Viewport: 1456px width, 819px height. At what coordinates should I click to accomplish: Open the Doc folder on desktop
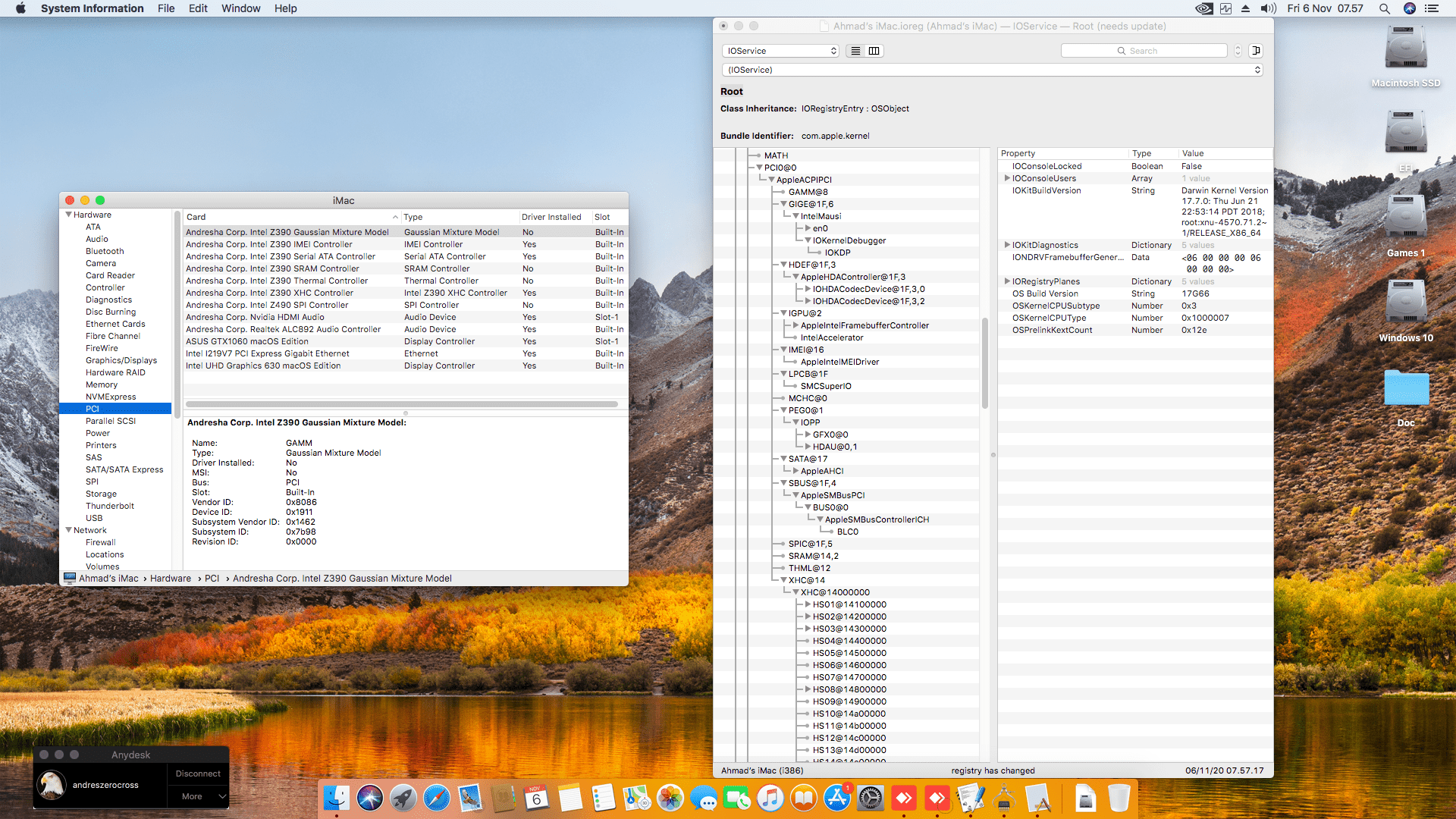click(1405, 388)
